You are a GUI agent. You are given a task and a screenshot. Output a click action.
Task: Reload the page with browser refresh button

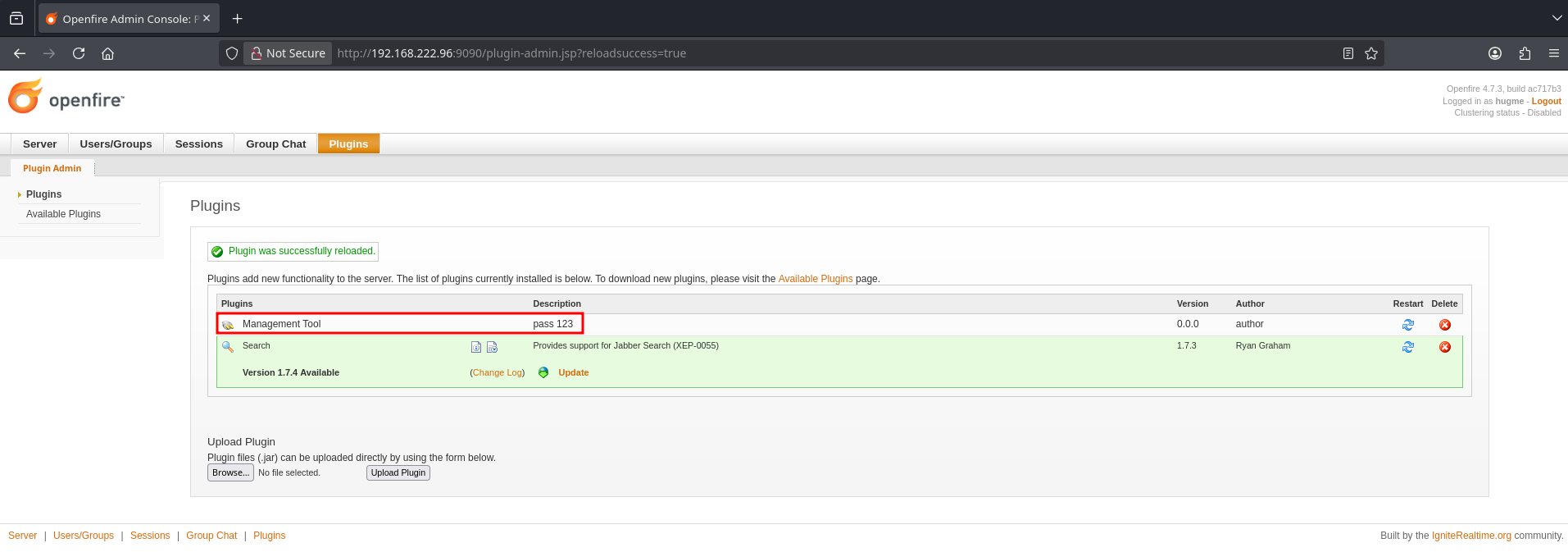79,53
